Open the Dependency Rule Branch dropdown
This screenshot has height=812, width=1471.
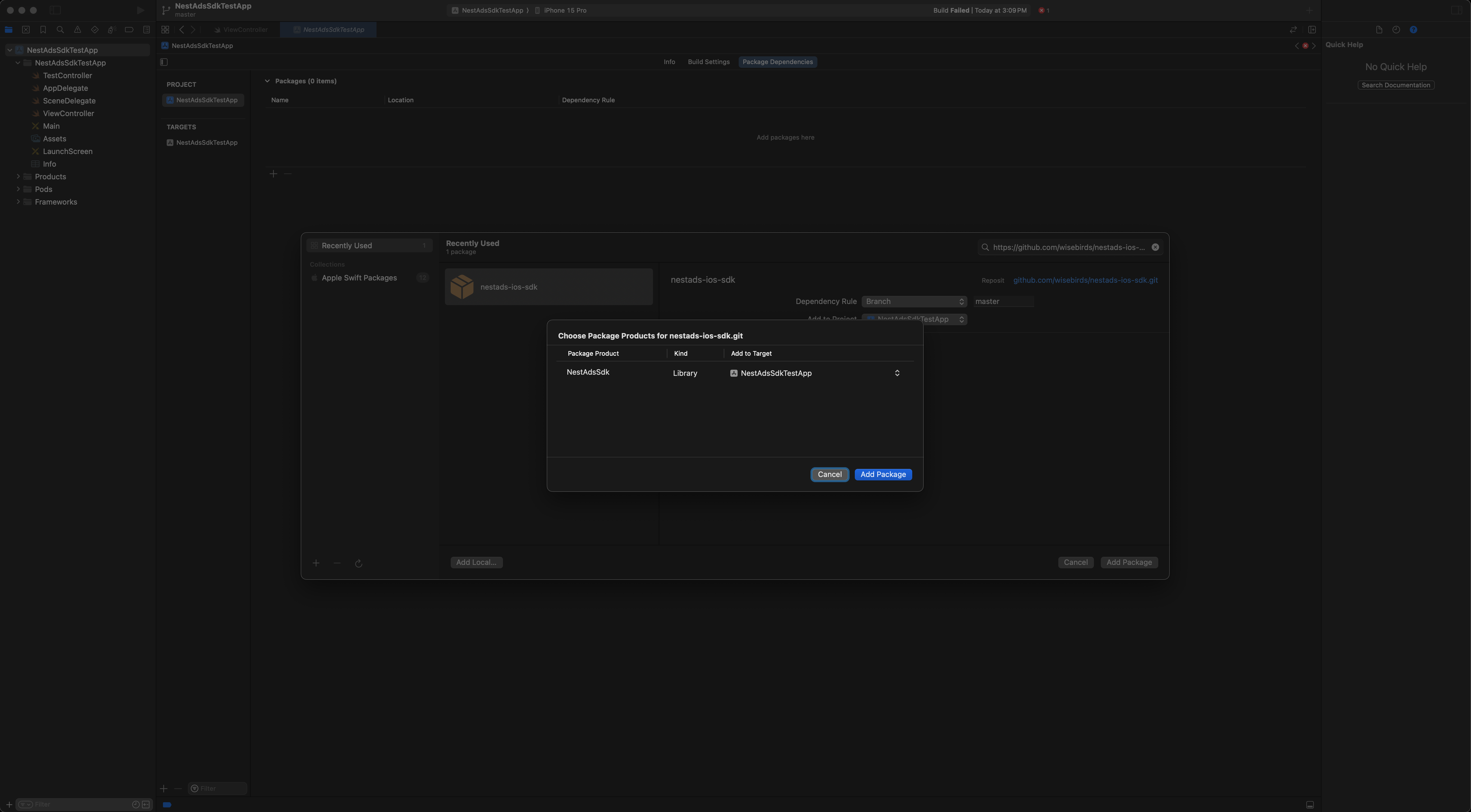[x=914, y=301]
